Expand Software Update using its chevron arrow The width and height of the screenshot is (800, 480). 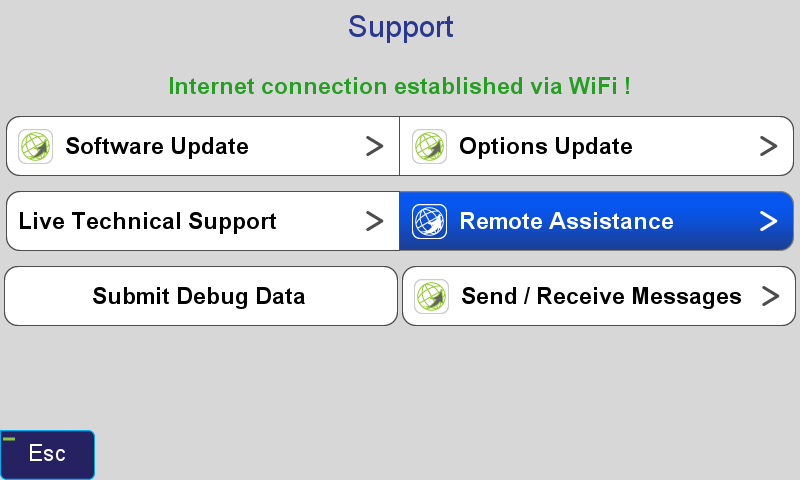pyautogui.click(x=374, y=146)
